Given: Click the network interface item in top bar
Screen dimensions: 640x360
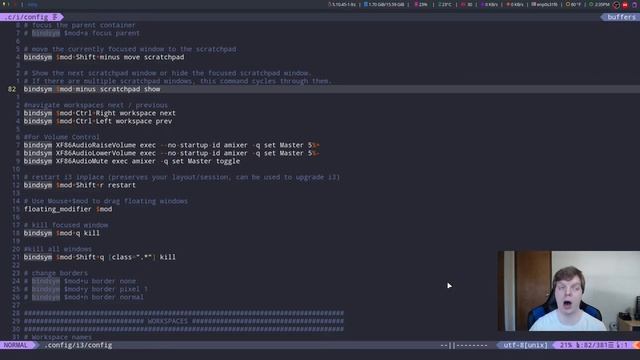Looking at the screenshot, I should pyautogui.click(x=544, y=4).
